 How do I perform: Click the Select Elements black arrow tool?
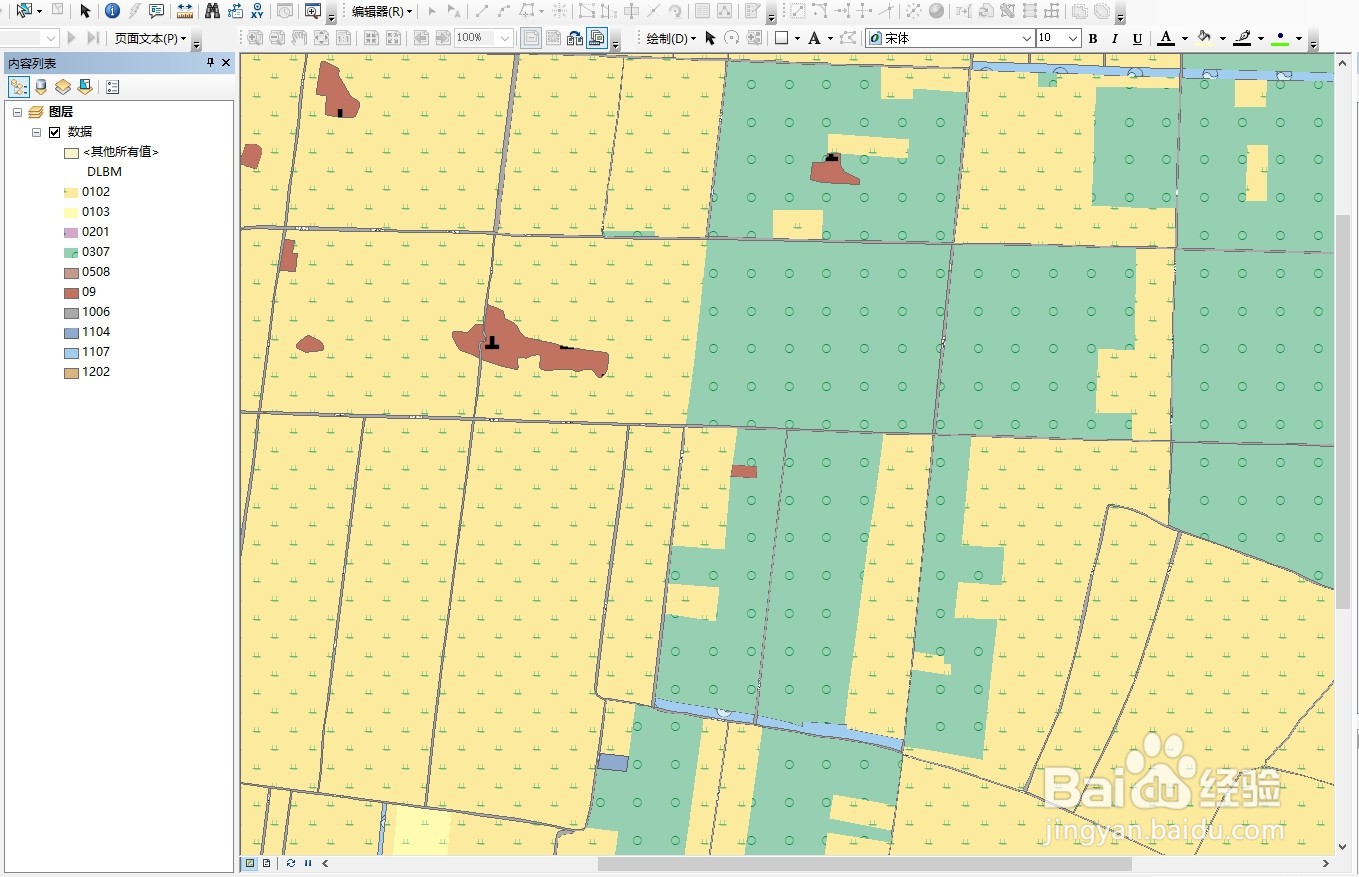tap(85, 11)
